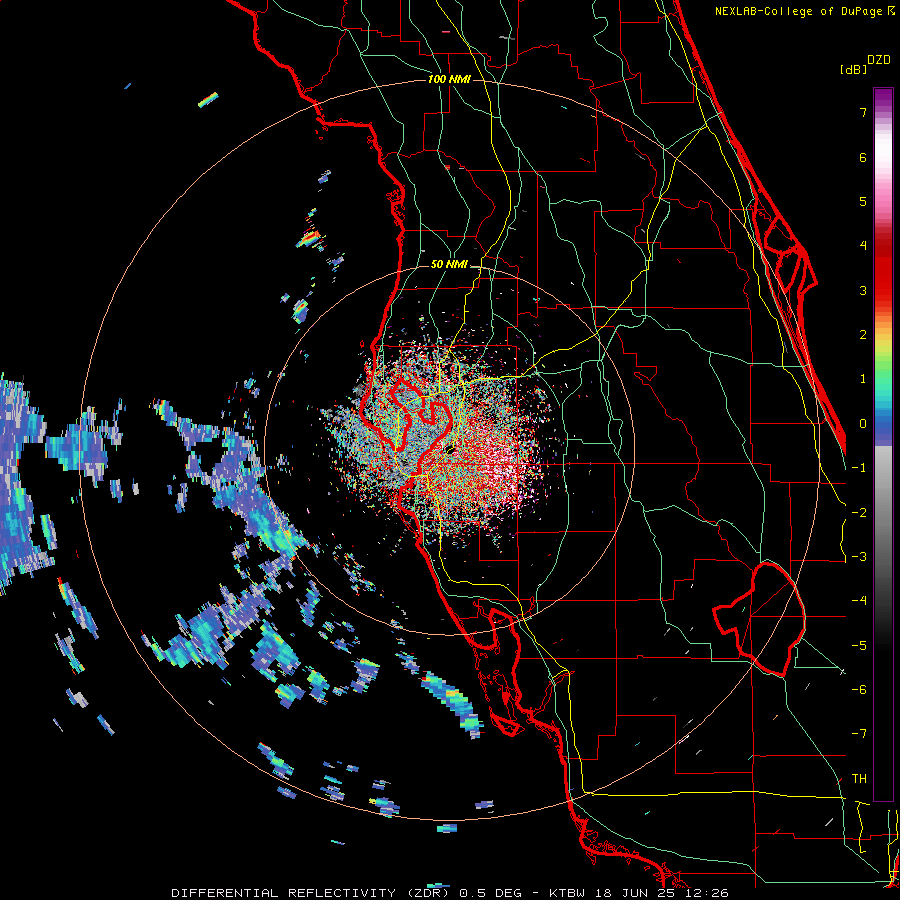Click the -7 value on color scale
Screen dimensions: 900x900
pos(859,734)
